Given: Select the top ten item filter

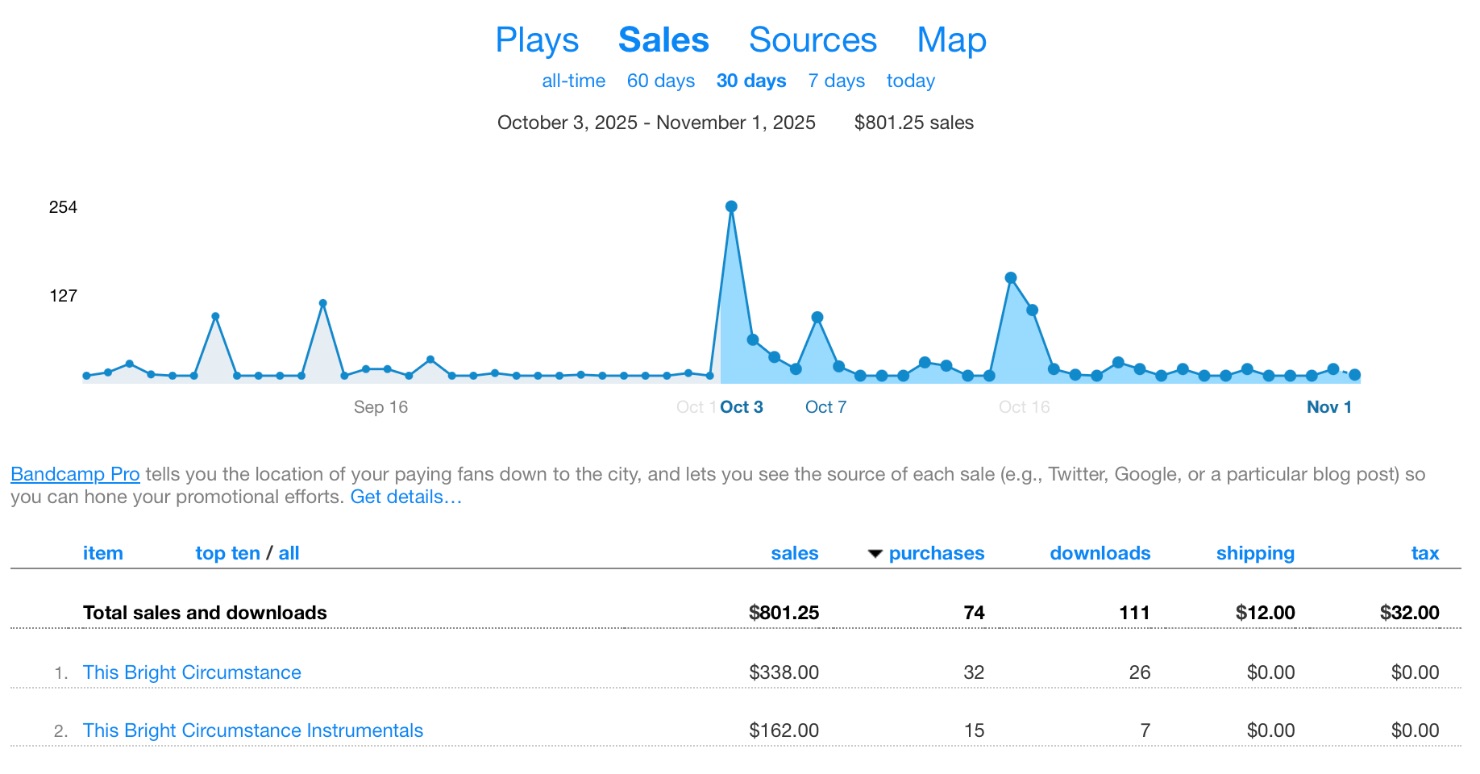Looking at the screenshot, I should pos(227,553).
